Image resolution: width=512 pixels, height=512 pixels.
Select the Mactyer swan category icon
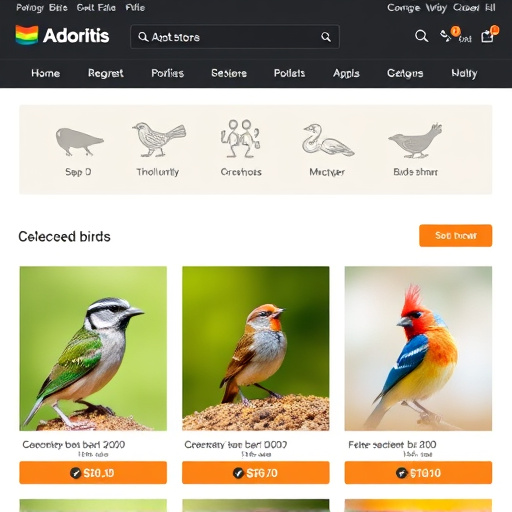tap(328, 140)
